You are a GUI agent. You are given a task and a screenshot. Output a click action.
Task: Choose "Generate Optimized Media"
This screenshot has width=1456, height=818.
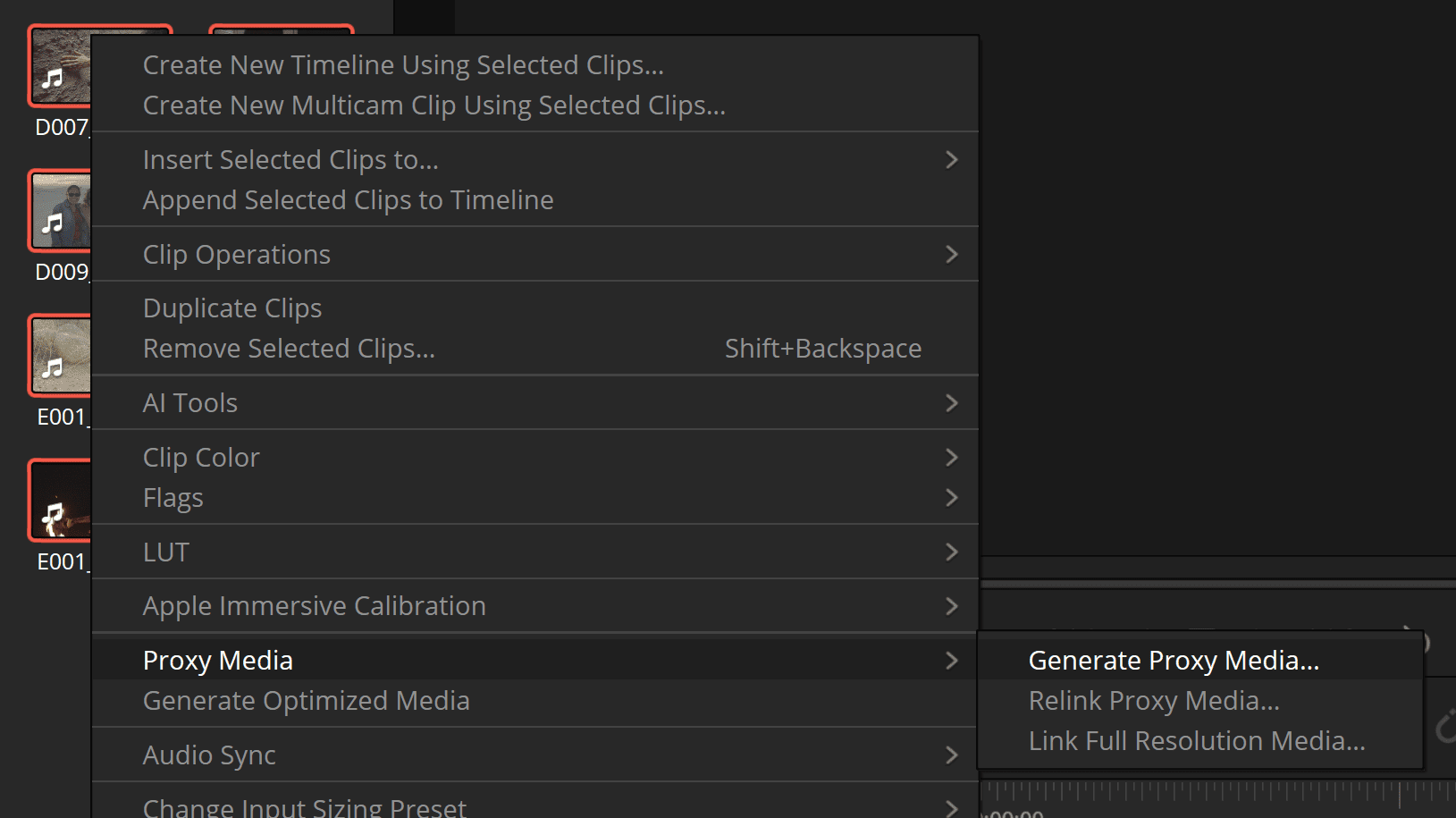(x=306, y=700)
